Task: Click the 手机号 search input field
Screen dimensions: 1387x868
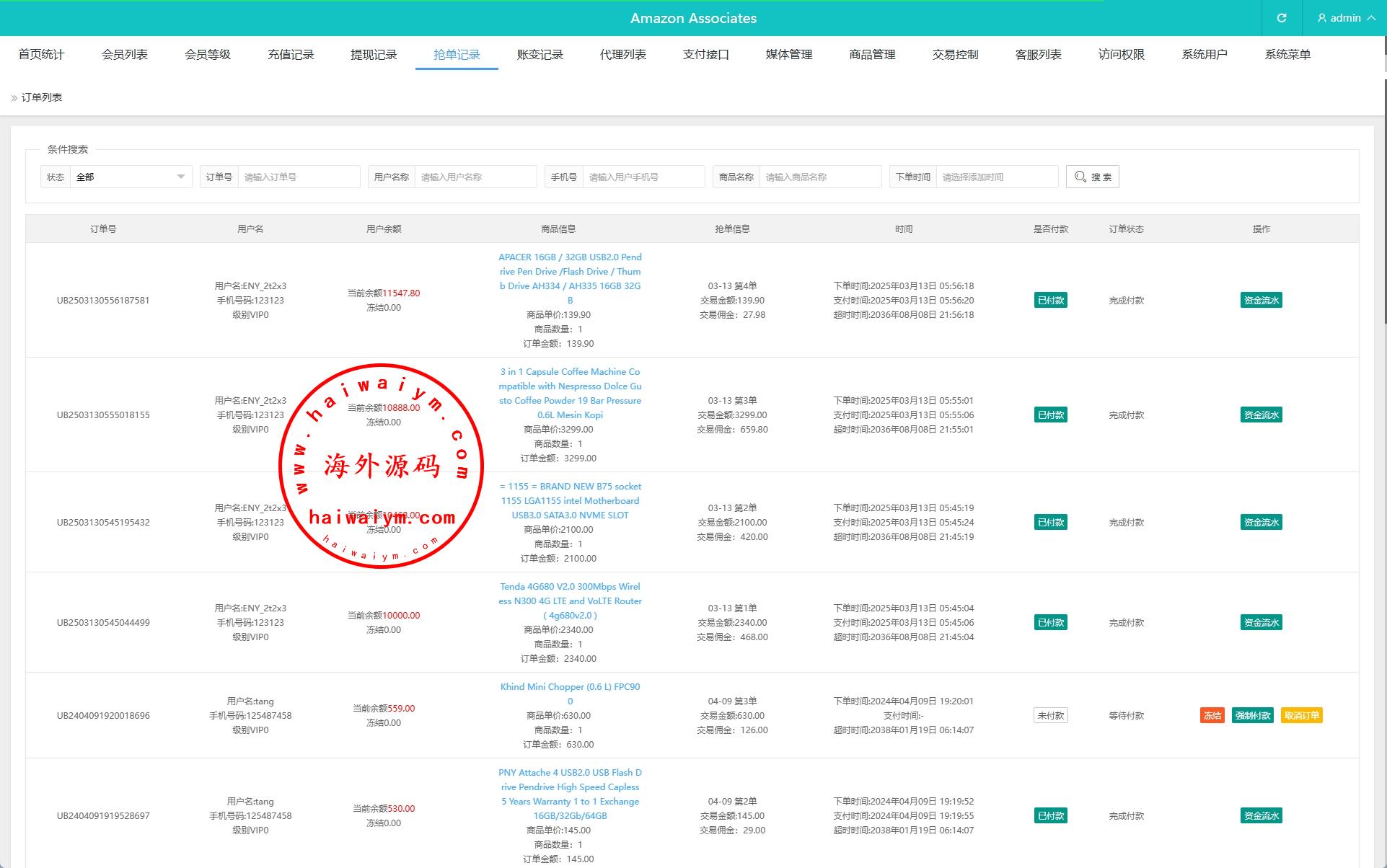Action: point(643,177)
